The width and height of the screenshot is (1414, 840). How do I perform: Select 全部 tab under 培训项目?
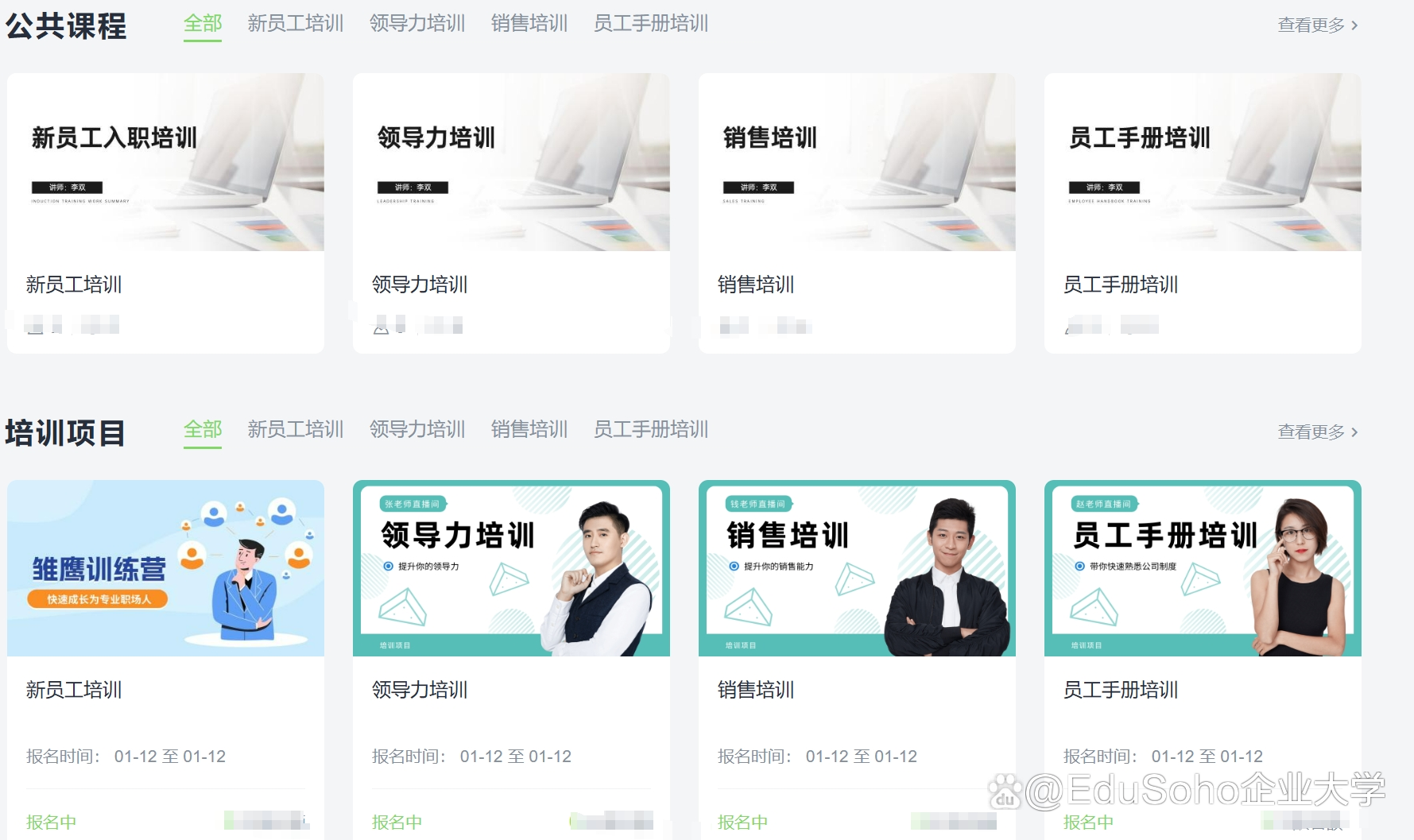pyautogui.click(x=203, y=430)
